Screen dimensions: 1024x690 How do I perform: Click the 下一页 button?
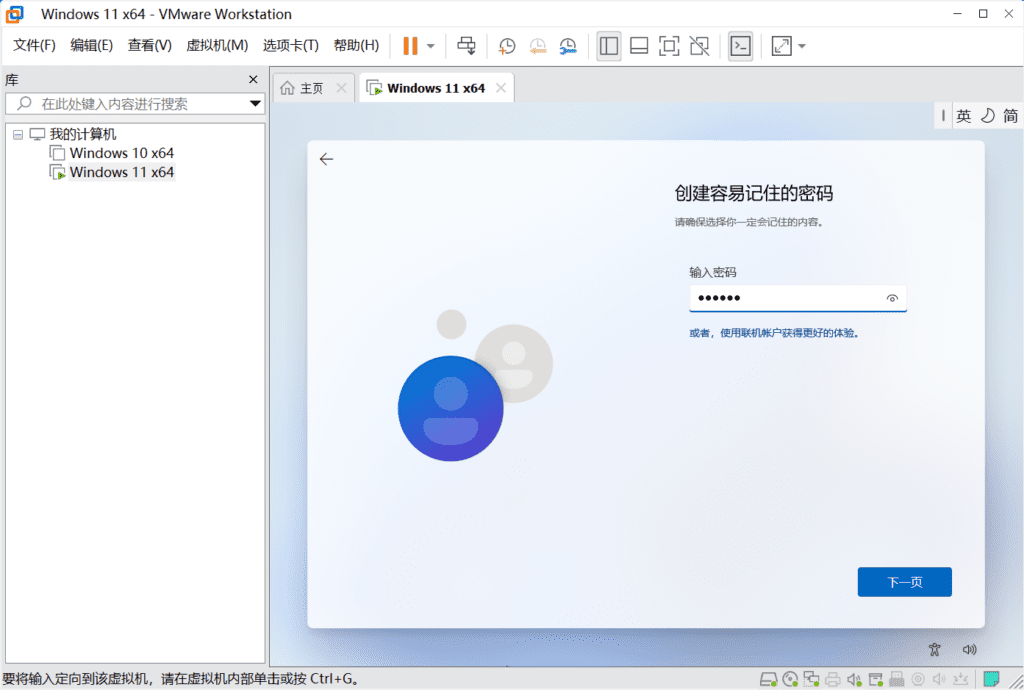[x=904, y=582]
